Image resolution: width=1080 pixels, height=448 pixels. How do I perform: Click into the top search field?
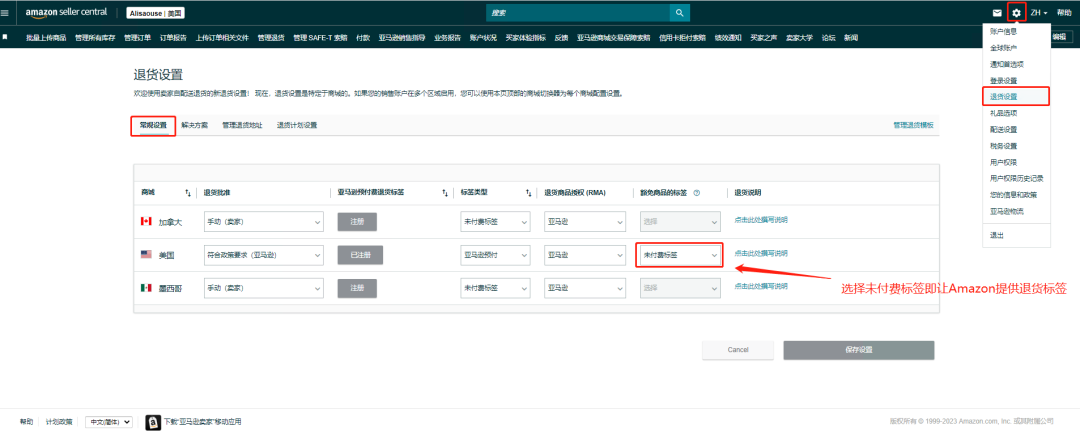click(x=578, y=12)
